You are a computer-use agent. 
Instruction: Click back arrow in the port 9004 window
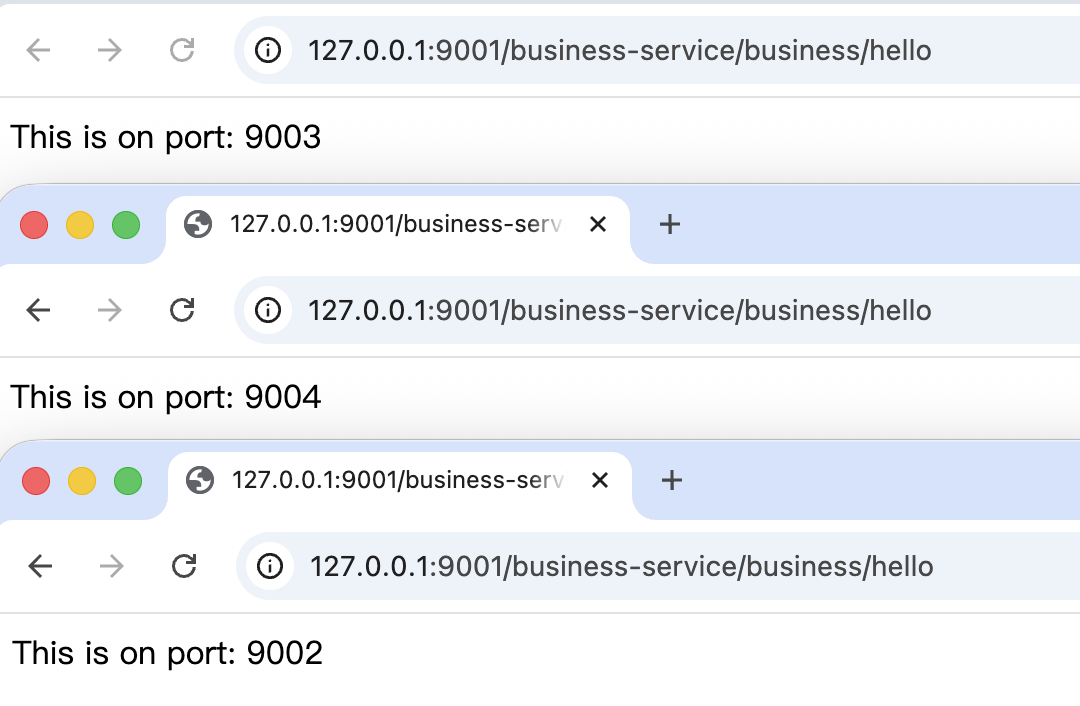[x=39, y=311]
